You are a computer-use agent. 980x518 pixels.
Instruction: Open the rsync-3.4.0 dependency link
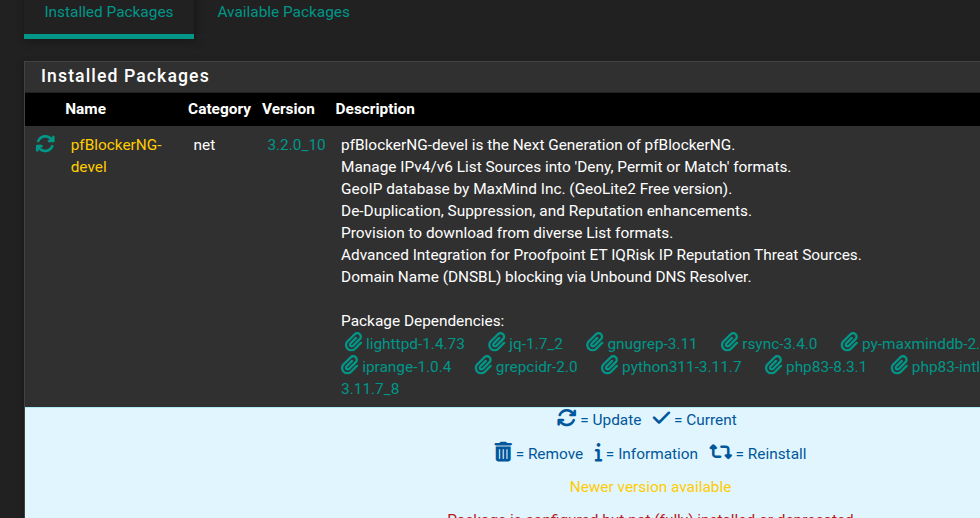779,344
